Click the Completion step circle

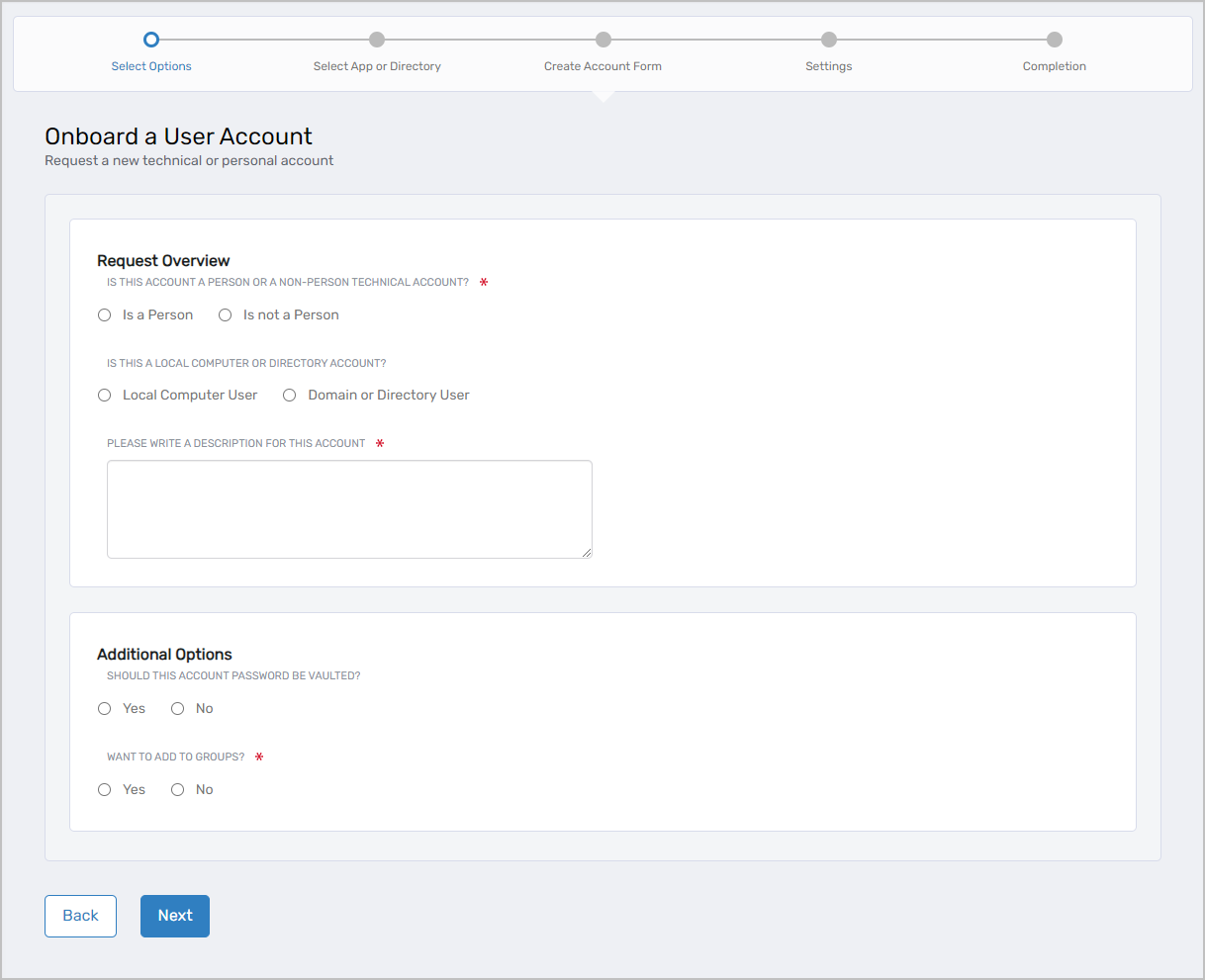[x=1054, y=40]
